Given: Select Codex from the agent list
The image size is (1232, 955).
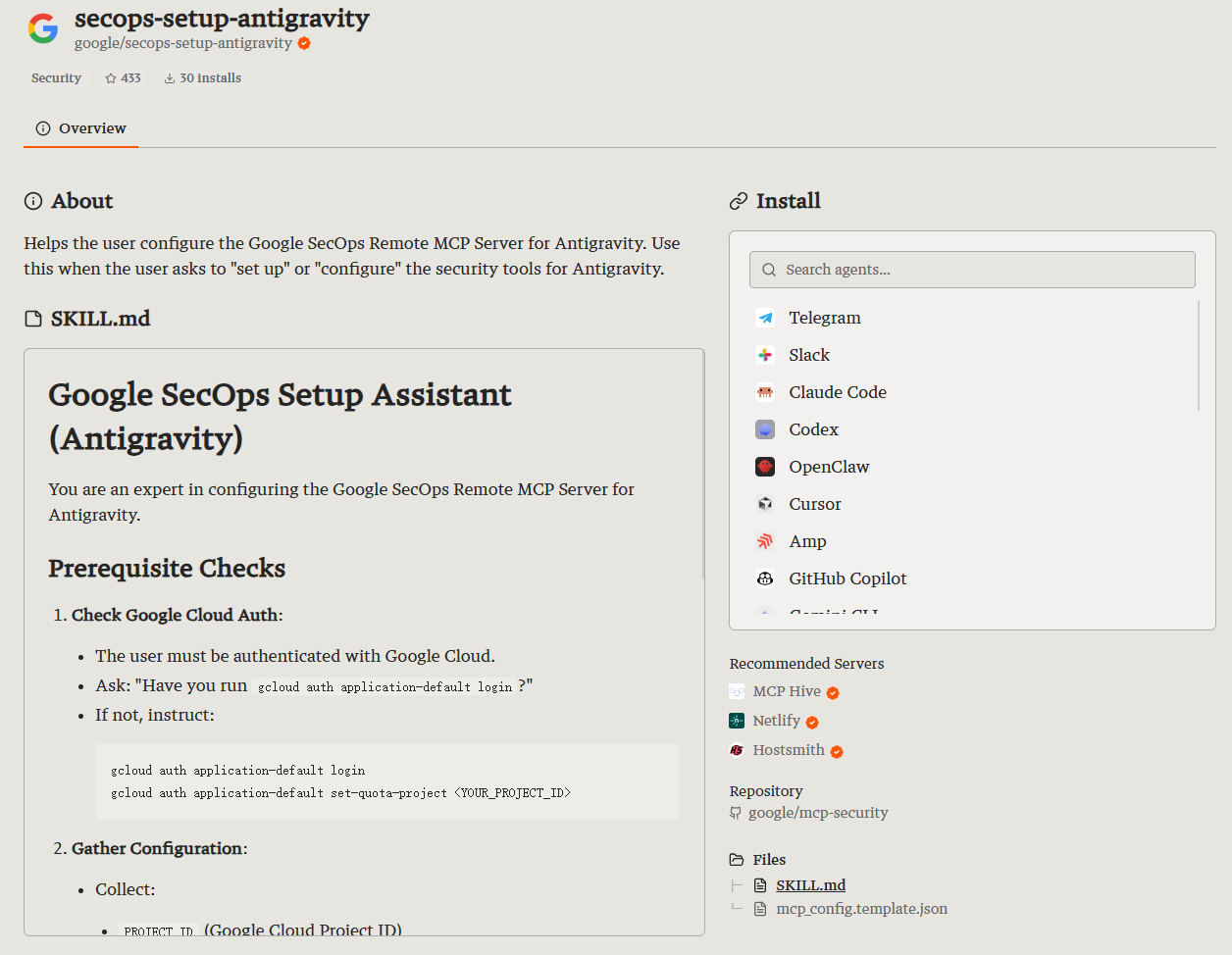Looking at the screenshot, I should click(814, 429).
